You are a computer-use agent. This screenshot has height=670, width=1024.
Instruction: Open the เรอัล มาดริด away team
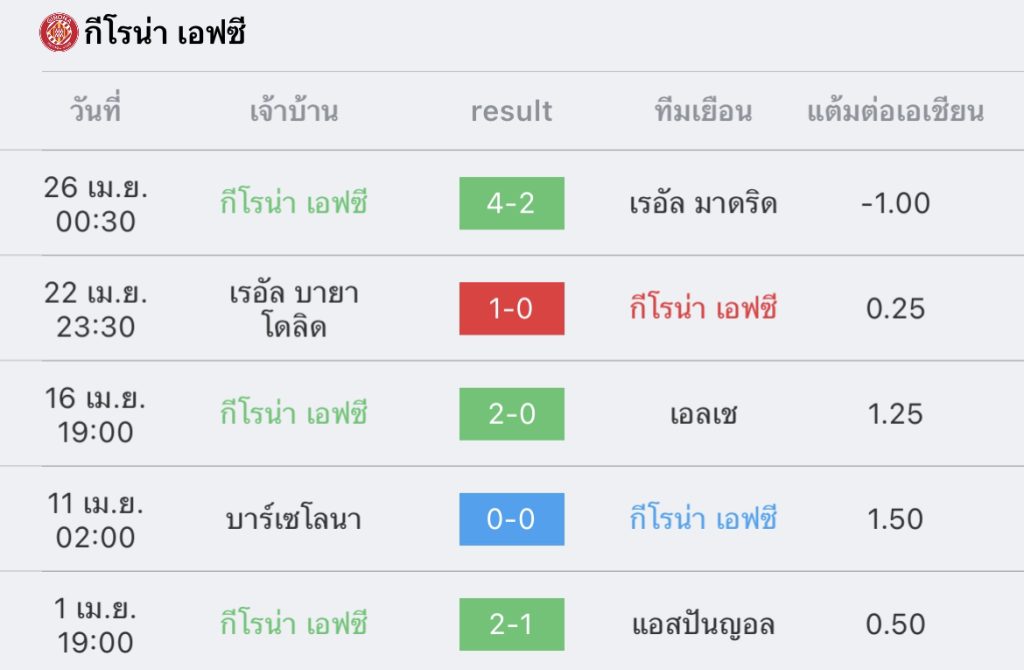point(703,204)
